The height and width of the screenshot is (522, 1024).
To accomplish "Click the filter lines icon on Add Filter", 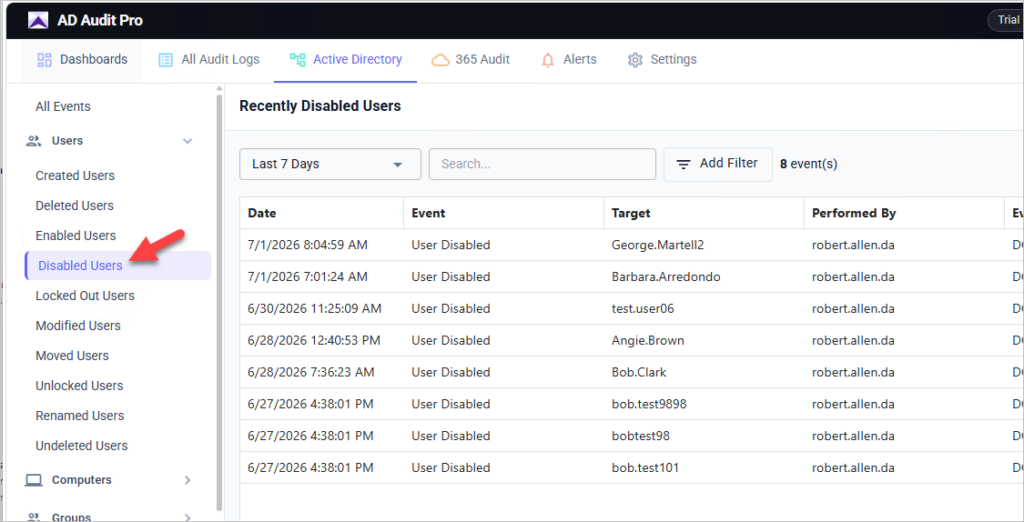I will (683, 164).
